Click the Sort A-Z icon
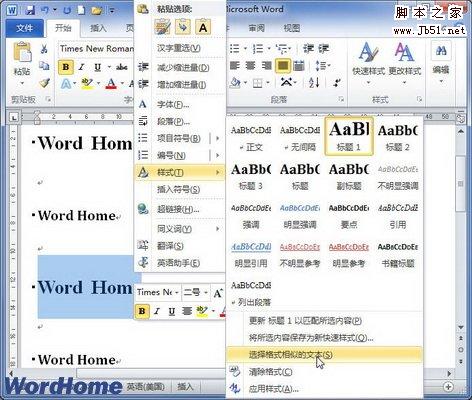472x400 pixels. 314,82
